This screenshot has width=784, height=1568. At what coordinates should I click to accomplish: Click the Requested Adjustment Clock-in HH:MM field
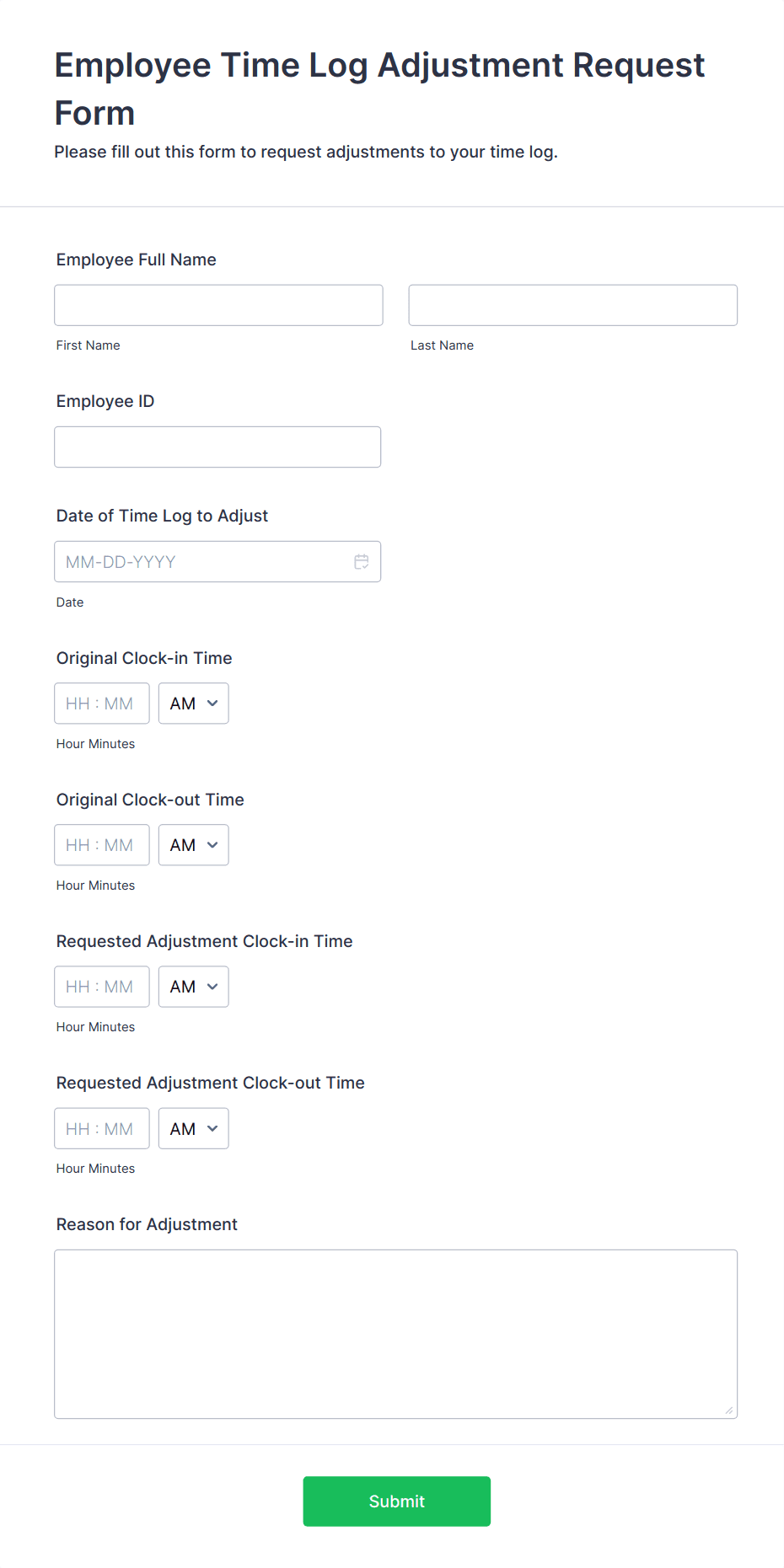101,986
